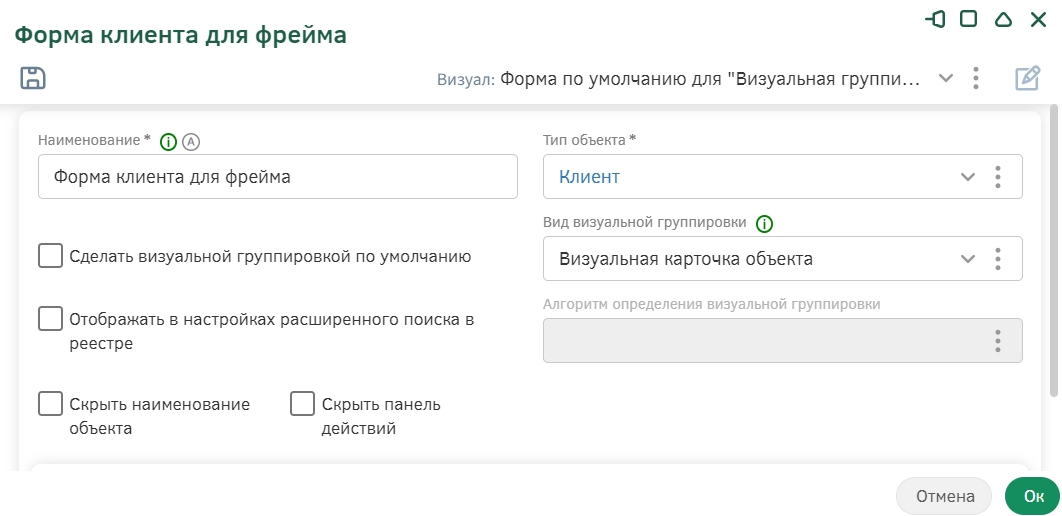Click the Отмена button
1062x516 pixels.
click(x=944, y=496)
